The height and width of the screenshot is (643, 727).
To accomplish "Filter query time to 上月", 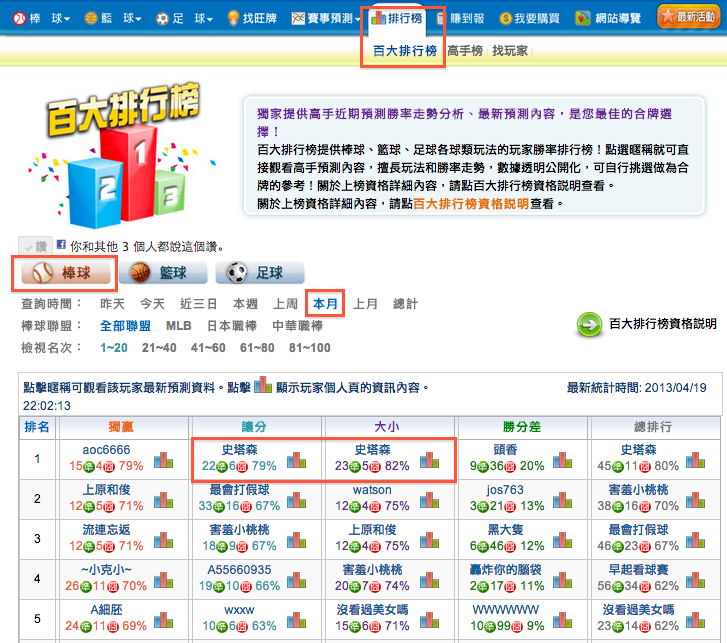I will pyautogui.click(x=365, y=304).
